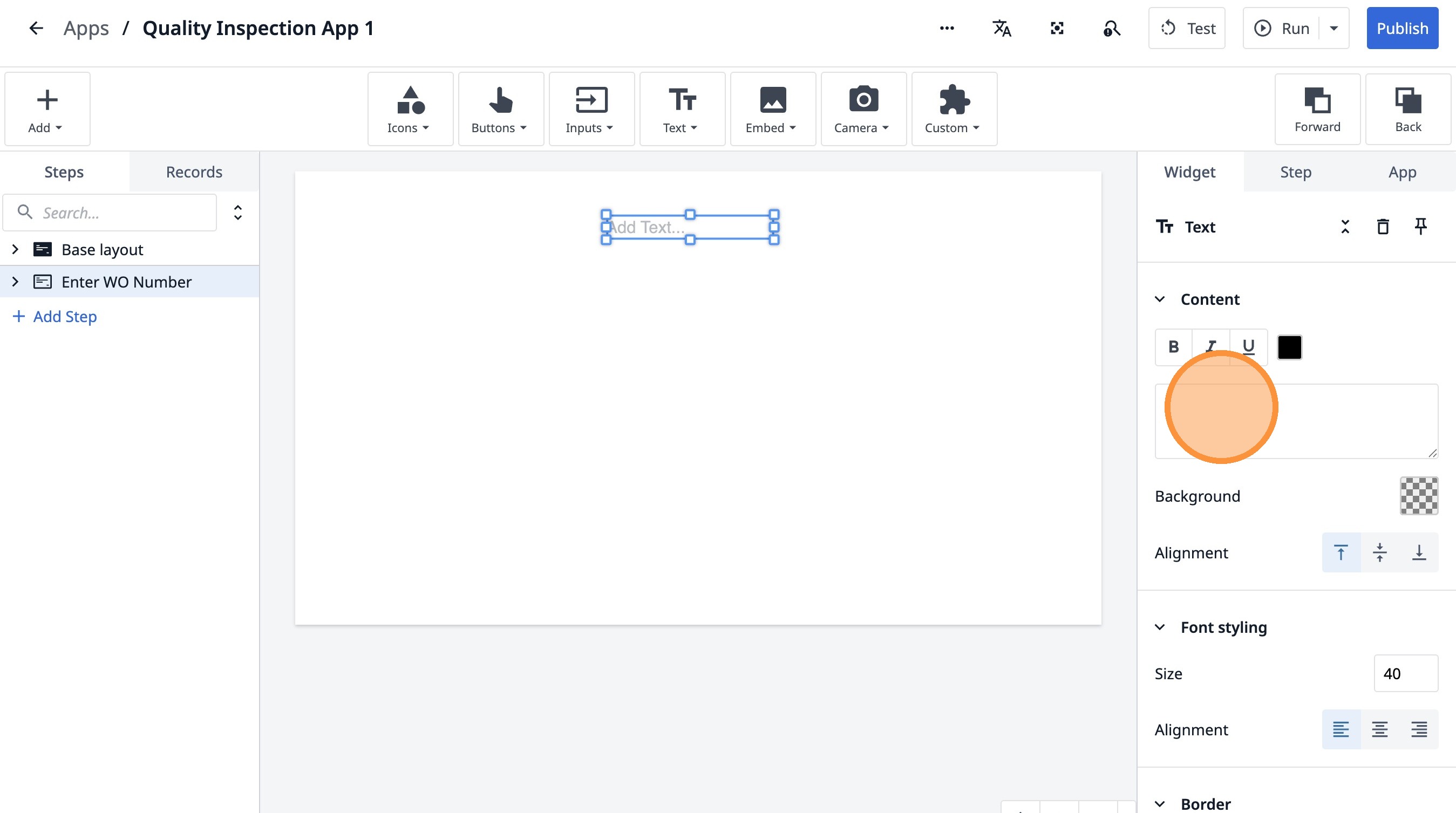1456x813 pixels.
Task: Set font alignment to center
Action: point(1380,729)
